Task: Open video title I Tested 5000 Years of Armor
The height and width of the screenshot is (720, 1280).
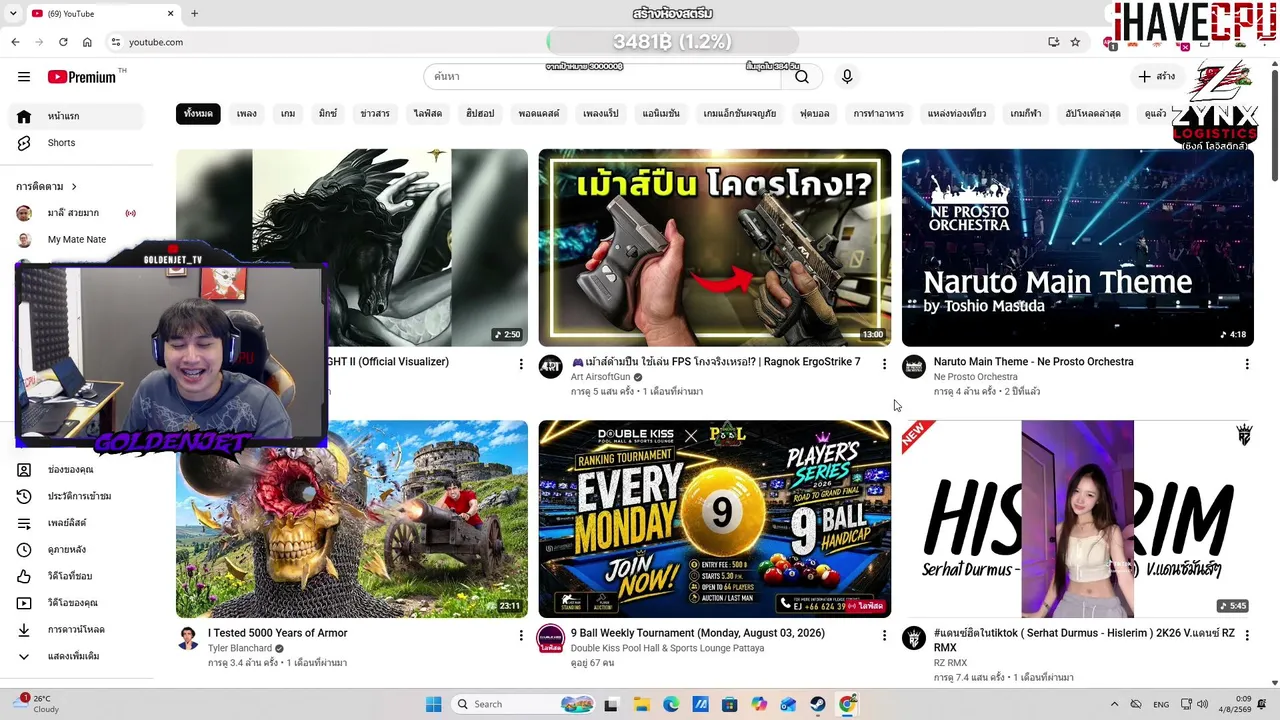Action: coord(278,633)
